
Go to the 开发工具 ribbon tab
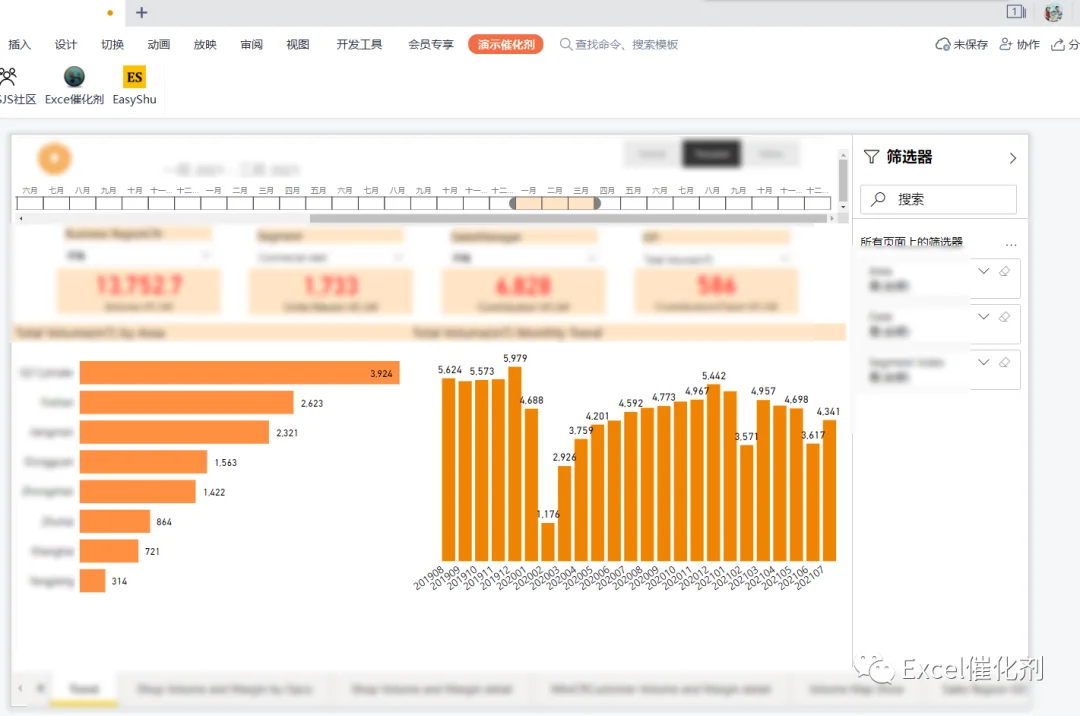[359, 45]
